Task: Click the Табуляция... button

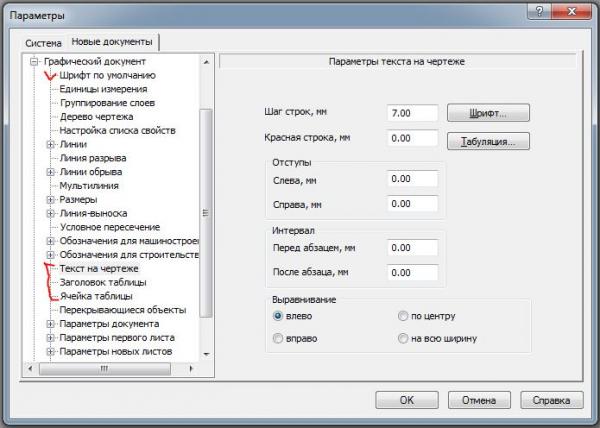Action: click(x=488, y=142)
